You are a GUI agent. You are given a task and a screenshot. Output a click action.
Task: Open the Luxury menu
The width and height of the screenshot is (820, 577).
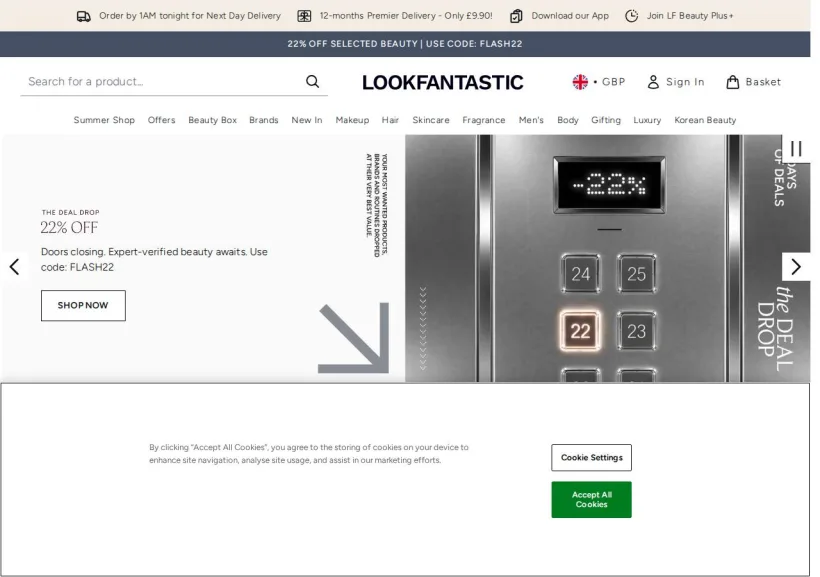click(647, 120)
